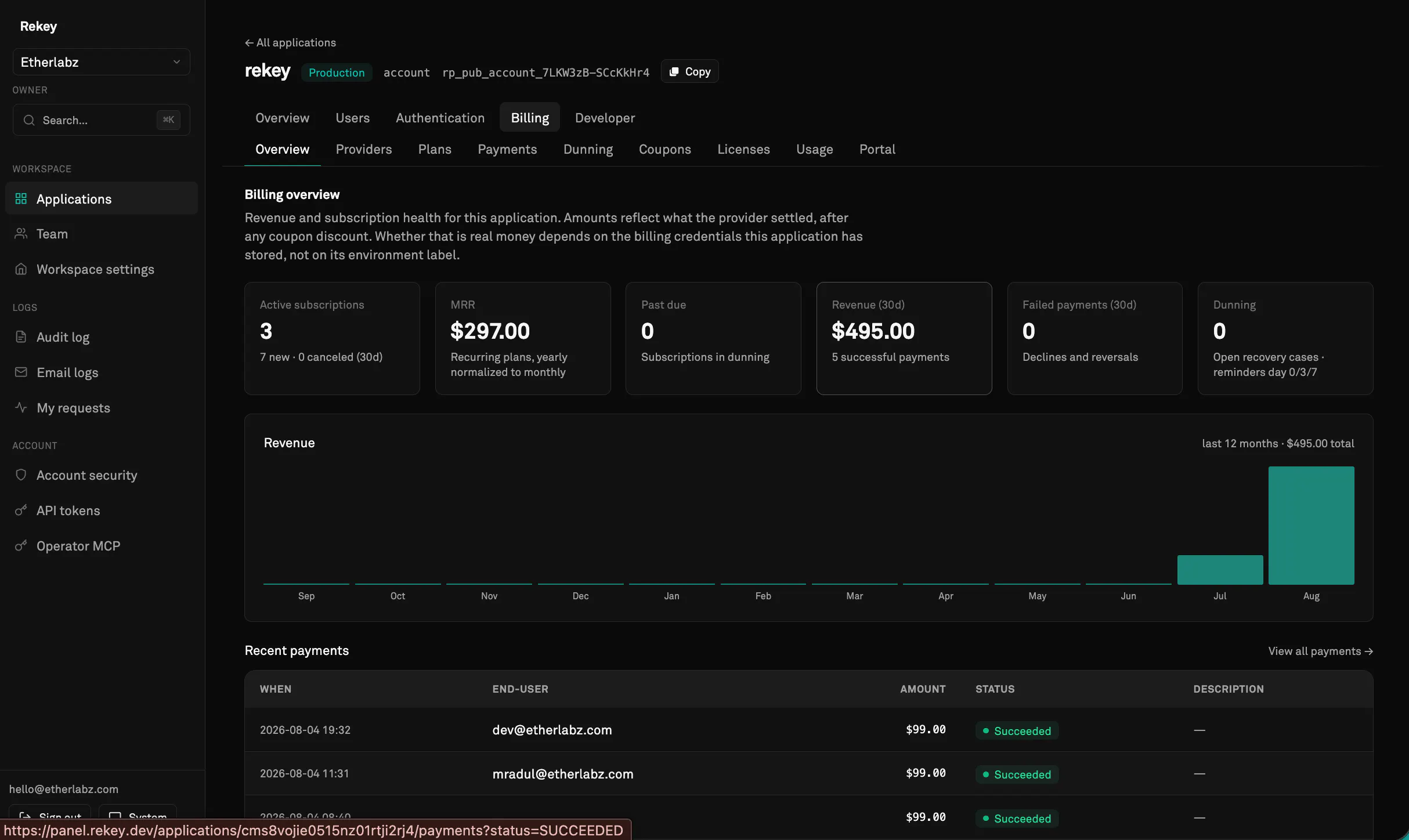This screenshot has width=1409, height=840.
Task: Switch to the Providers sub-tab
Action: point(364,149)
